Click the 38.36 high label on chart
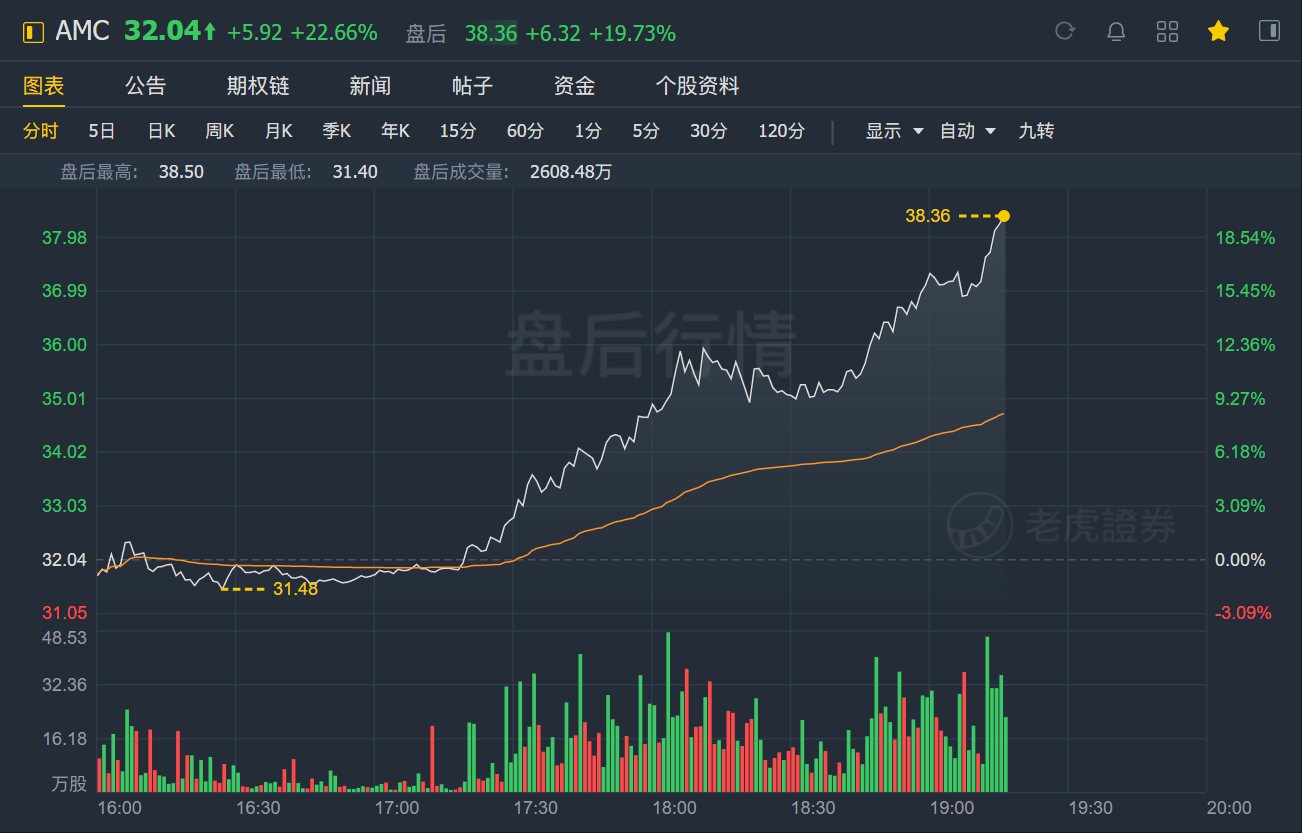Image resolution: width=1302 pixels, height=833 pixels. pos(928,215)
